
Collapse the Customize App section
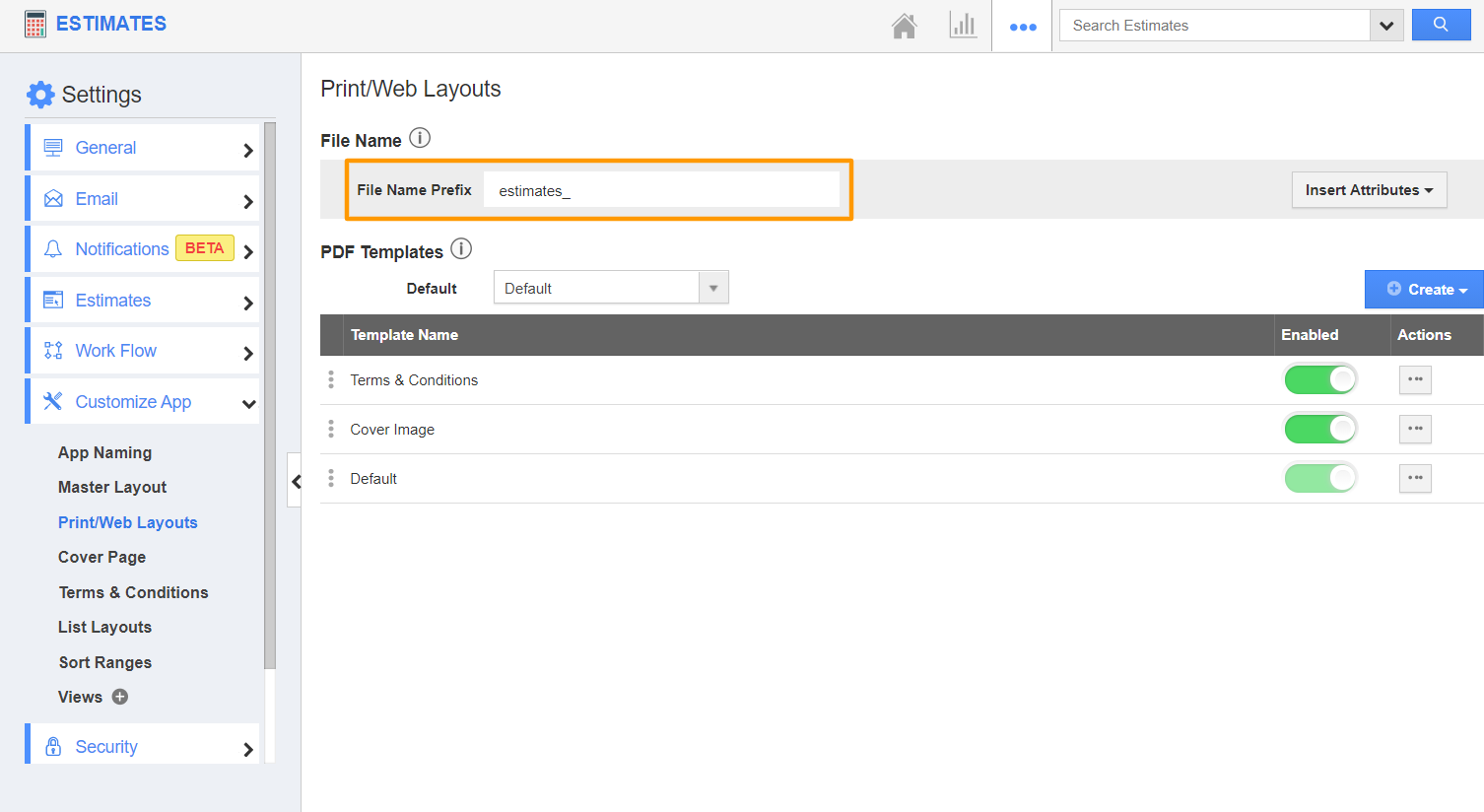pos(249,402)
